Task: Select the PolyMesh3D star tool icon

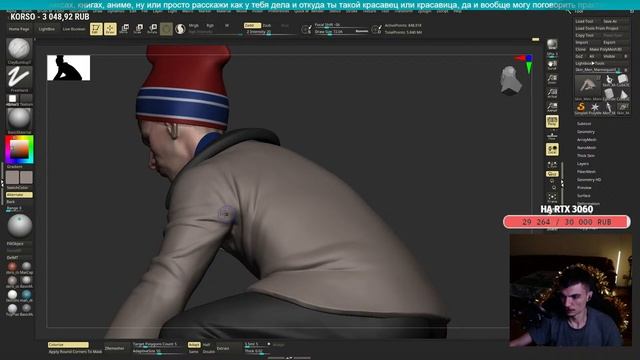Action: (x=595, y=107)
